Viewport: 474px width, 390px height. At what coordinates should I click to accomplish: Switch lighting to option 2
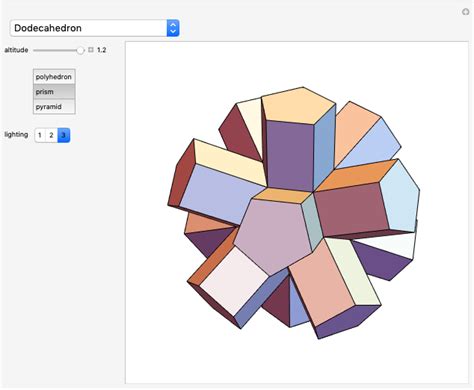[51, 135]
